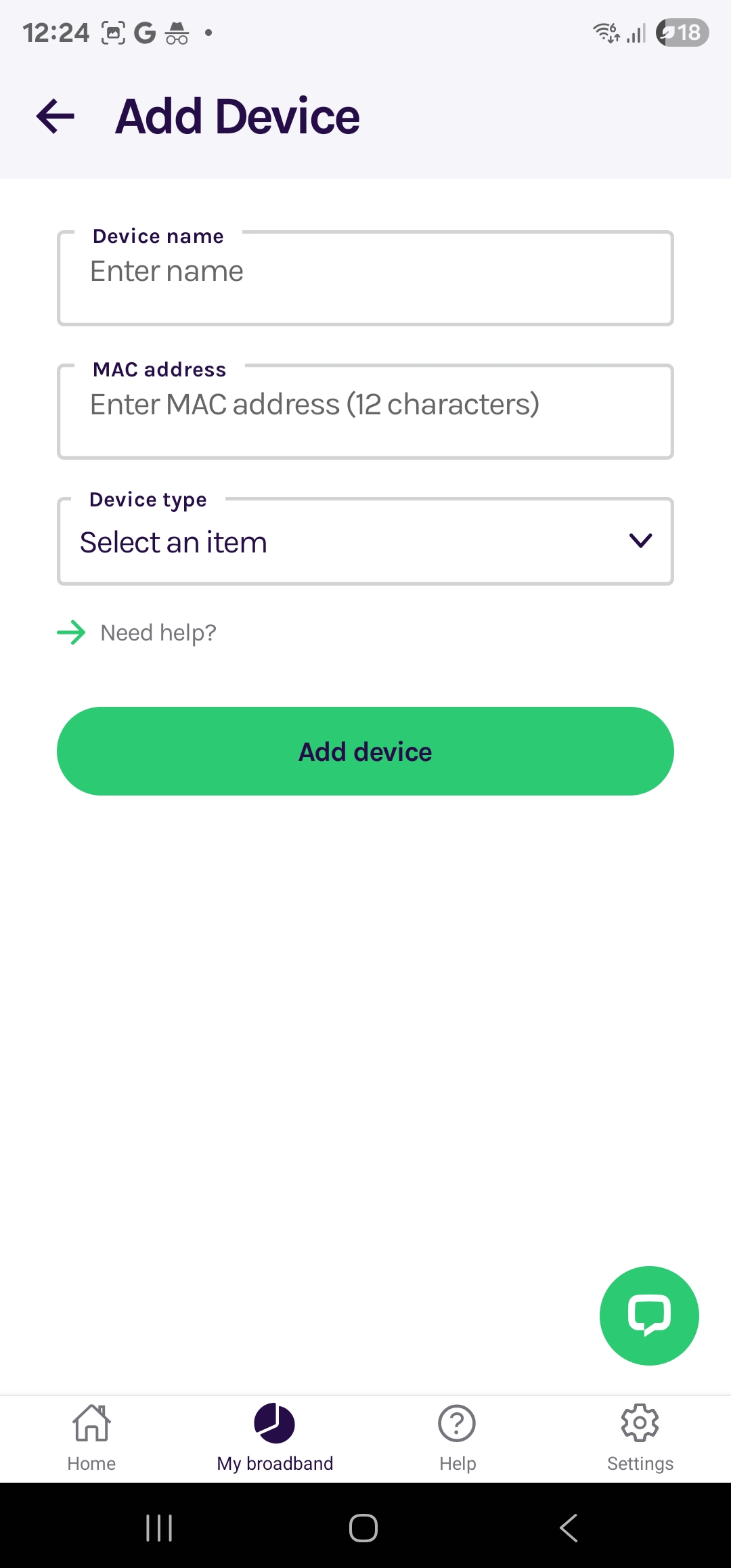
Task: Go to the Home tab label
Action: click(91, 1464)
